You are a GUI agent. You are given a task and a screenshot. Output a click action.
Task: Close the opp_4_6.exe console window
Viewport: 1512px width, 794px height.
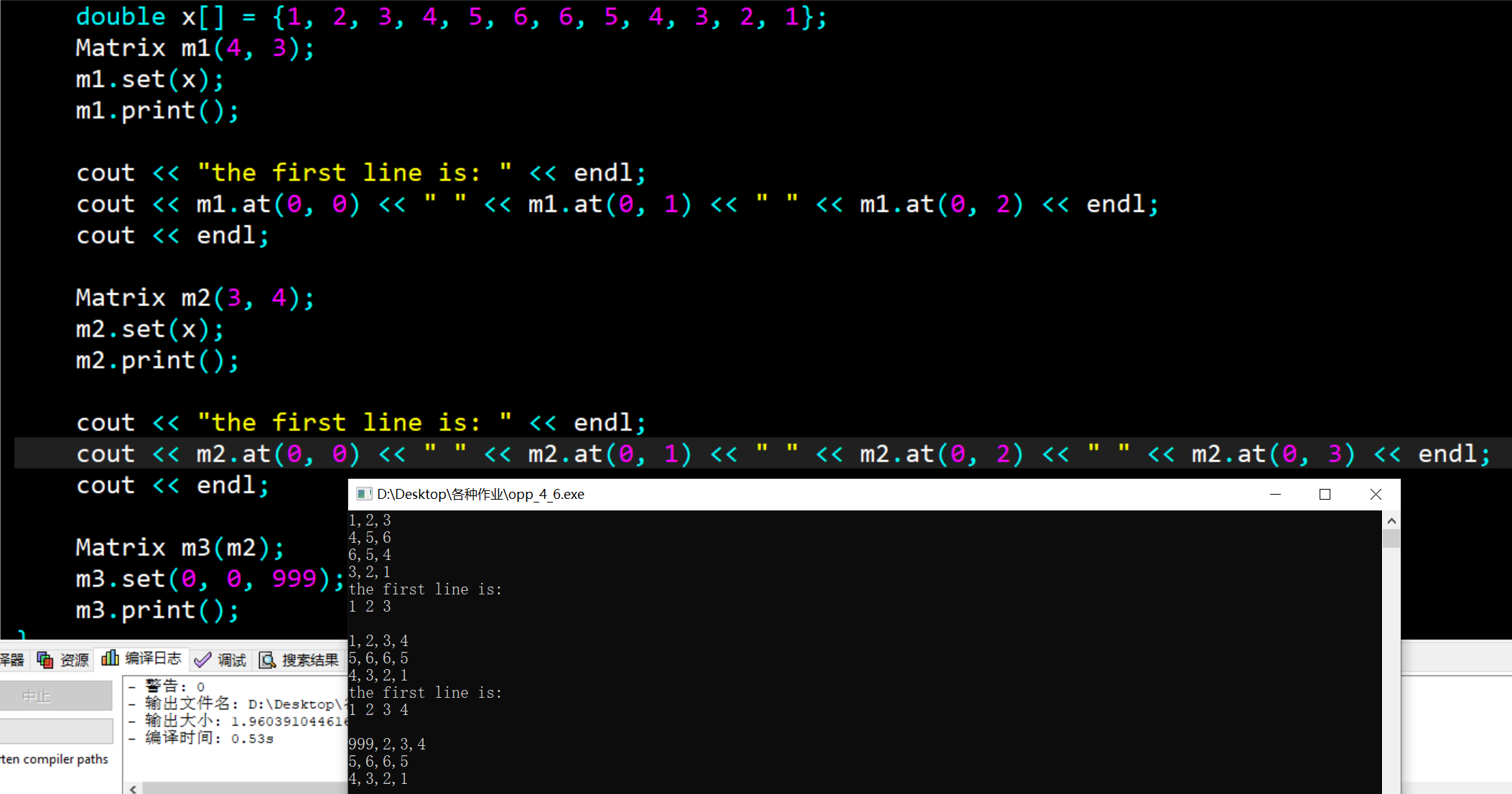[x=1375, y=494]
